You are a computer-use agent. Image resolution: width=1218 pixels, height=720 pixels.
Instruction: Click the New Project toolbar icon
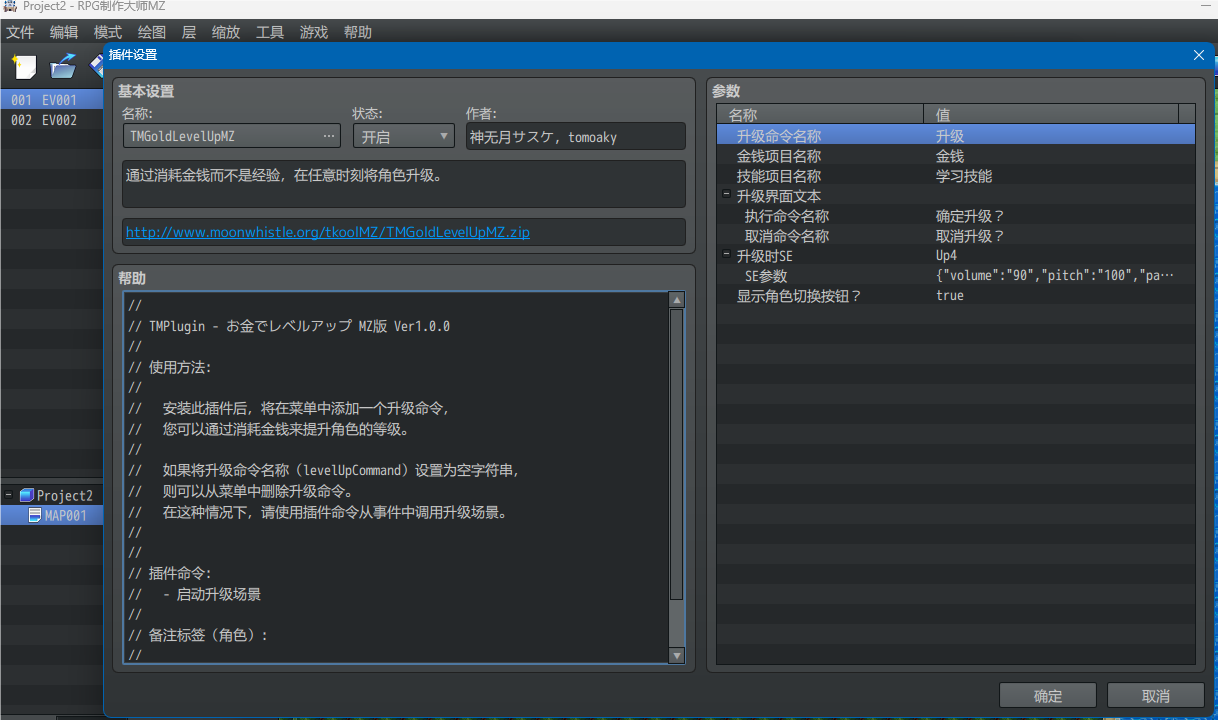click(x=24, y=67)
